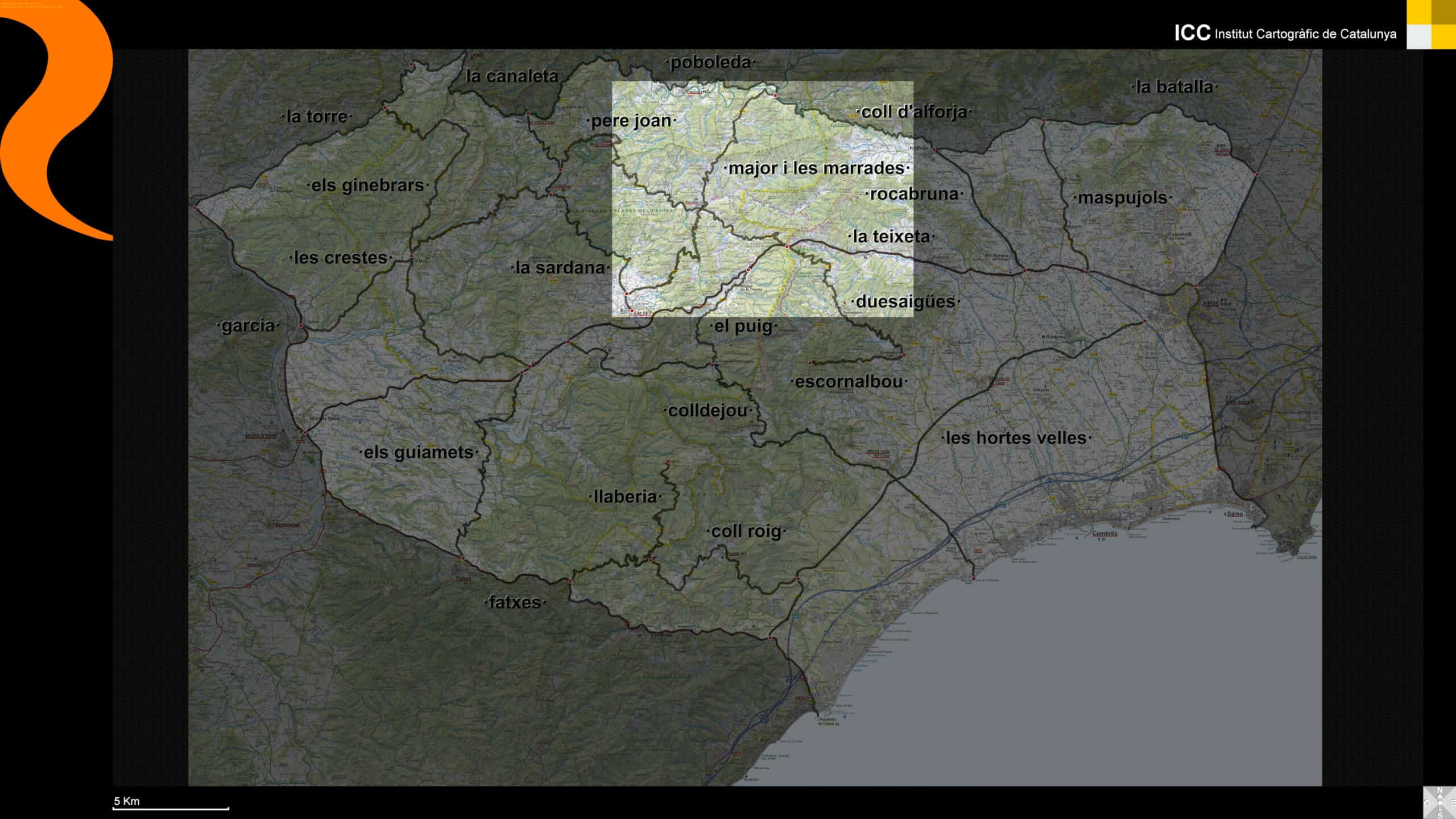Screen dimensions: 1456x819
Task: Click the 'la batalla' label
Action: click(1174, 87)
